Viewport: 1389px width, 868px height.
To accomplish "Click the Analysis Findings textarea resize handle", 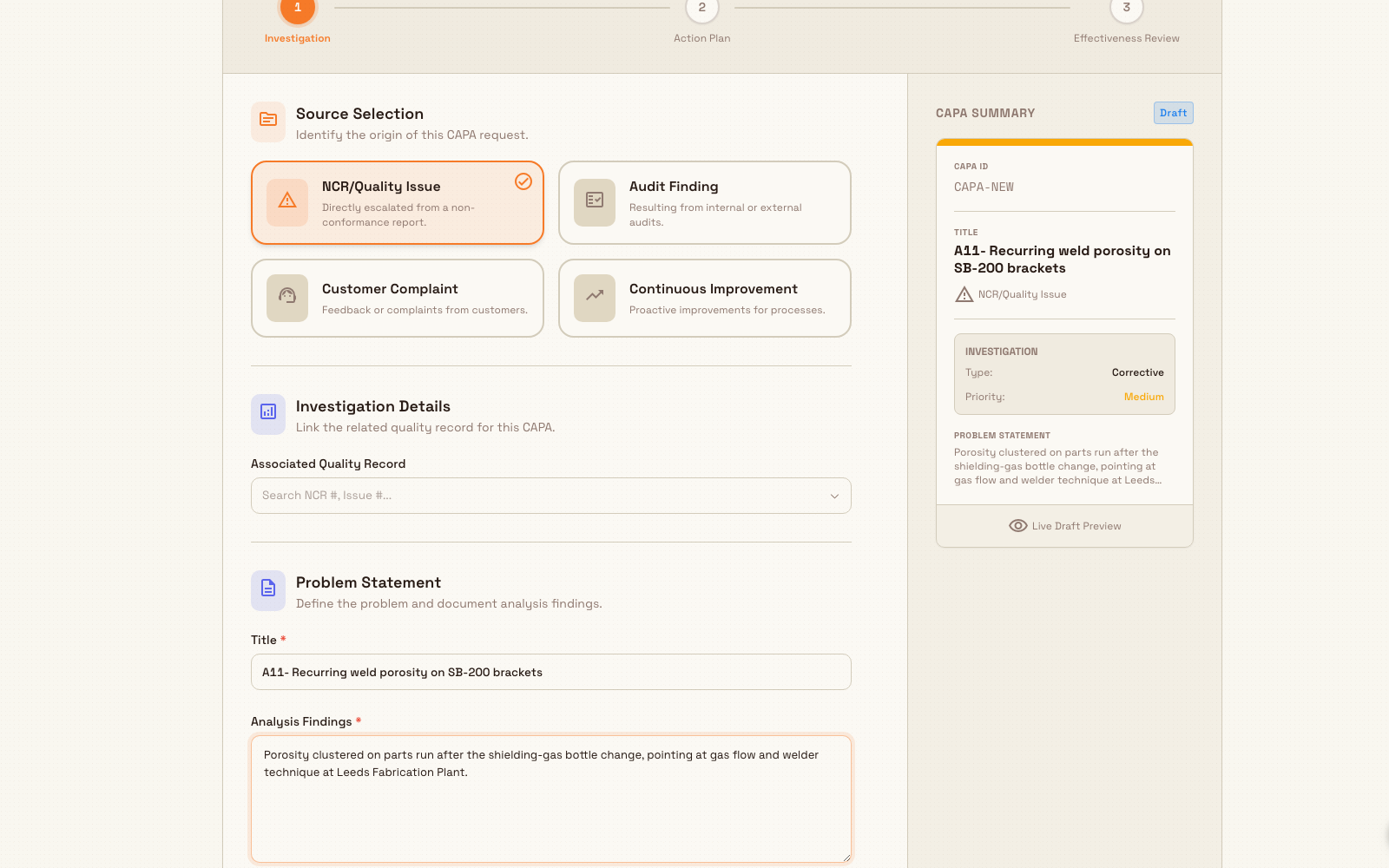I will (846, 858).
